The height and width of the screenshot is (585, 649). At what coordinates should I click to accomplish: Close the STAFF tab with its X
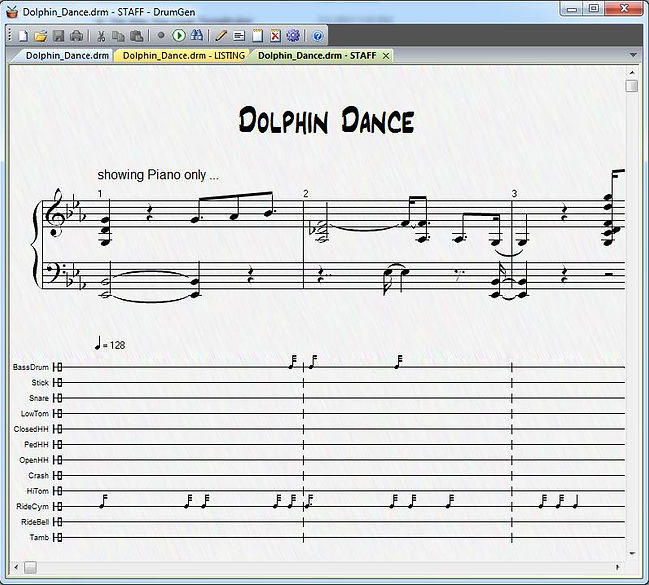tap(386, 55)
